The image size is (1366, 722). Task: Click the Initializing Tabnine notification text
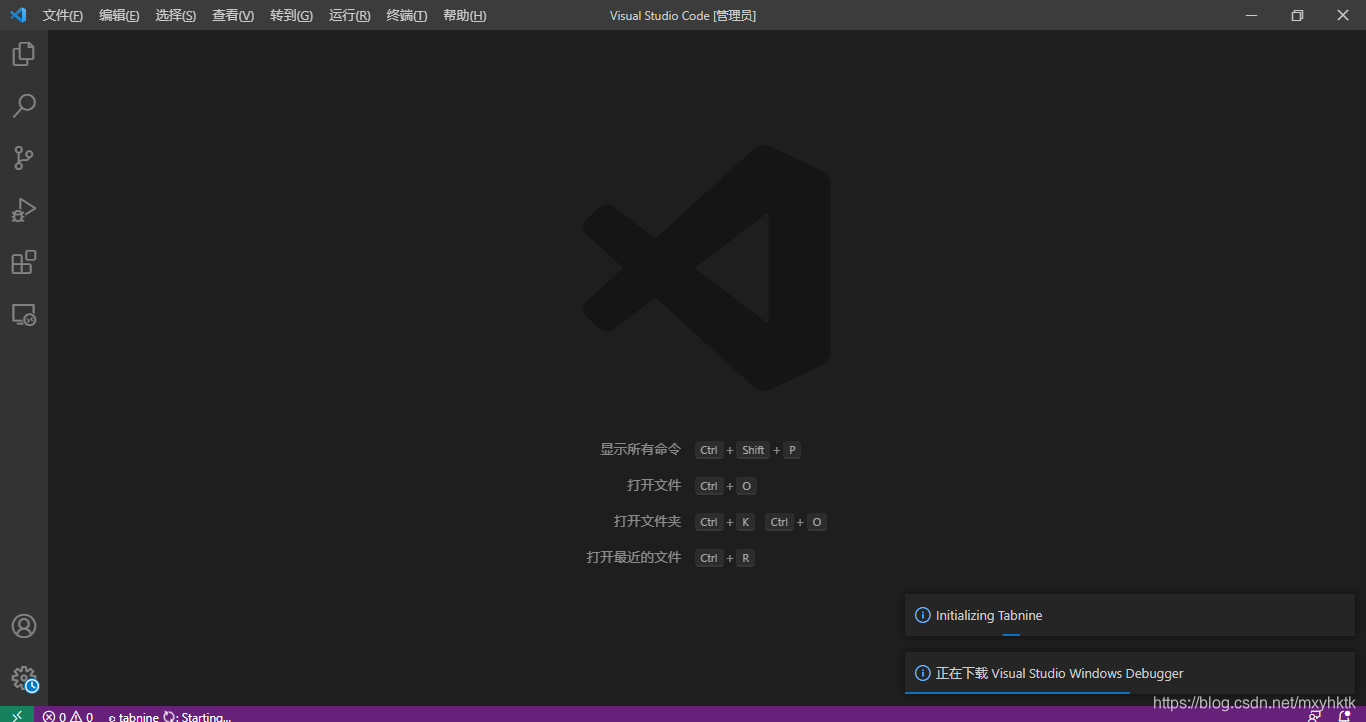click(989, 615)
